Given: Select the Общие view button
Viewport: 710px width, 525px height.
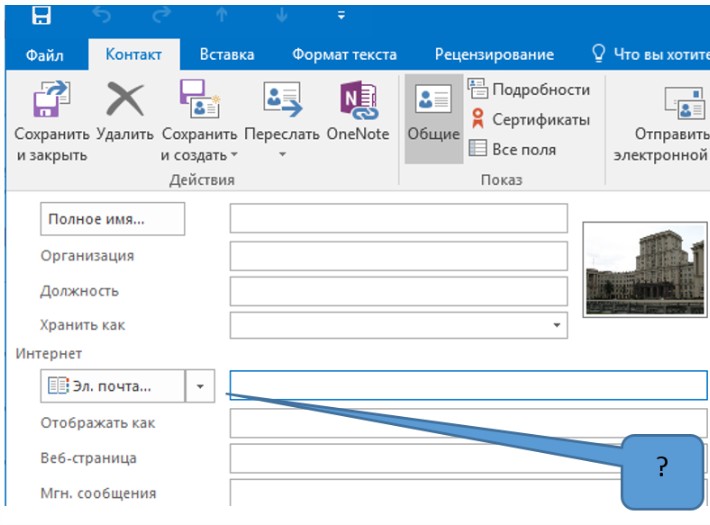Looking at the screenshot, I should coord(433,119).
